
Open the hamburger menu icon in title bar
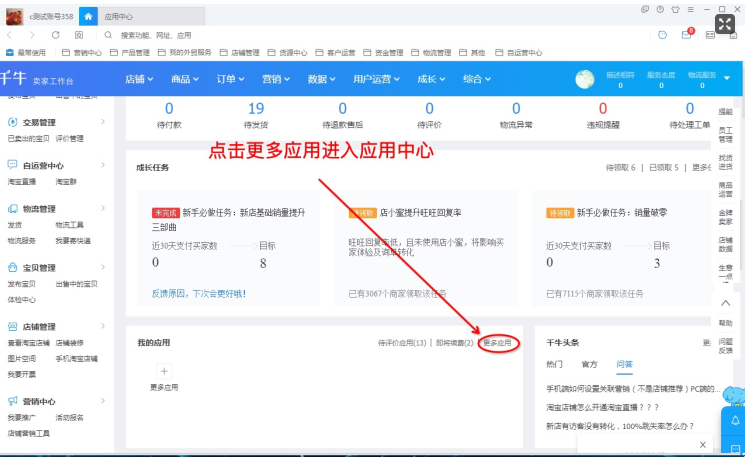690,10
